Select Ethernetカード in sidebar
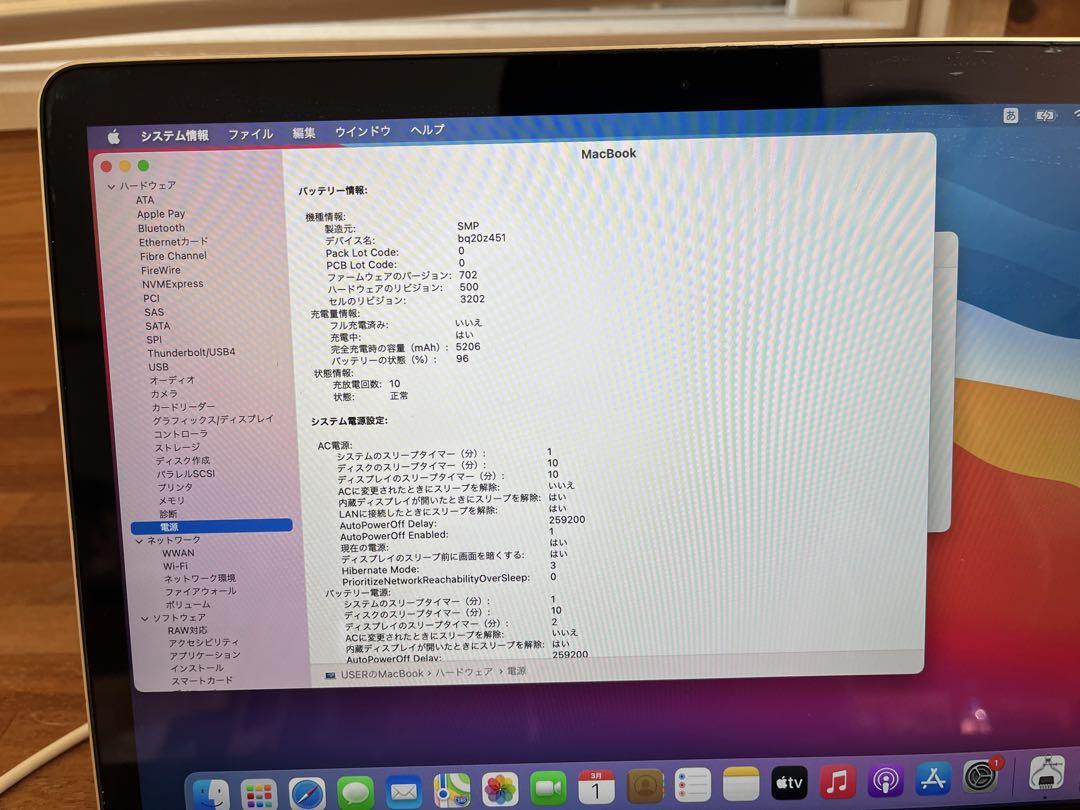Viewport: 1080px width, 810px height. (173, 242)
